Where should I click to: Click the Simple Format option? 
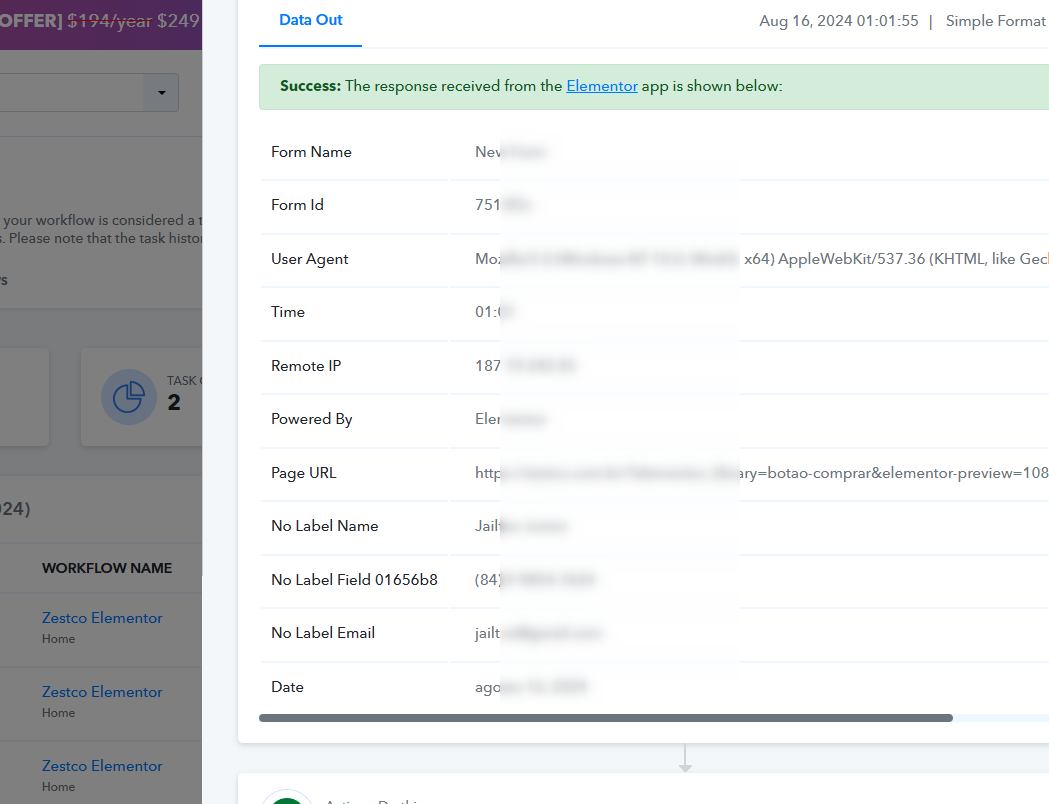(995, 21)
